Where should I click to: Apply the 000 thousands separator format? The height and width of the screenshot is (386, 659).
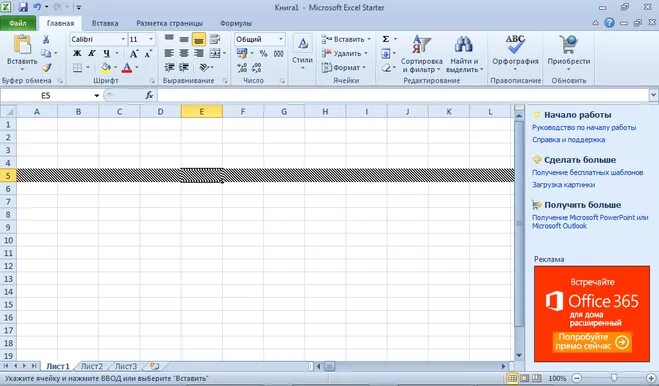[278, 53]
